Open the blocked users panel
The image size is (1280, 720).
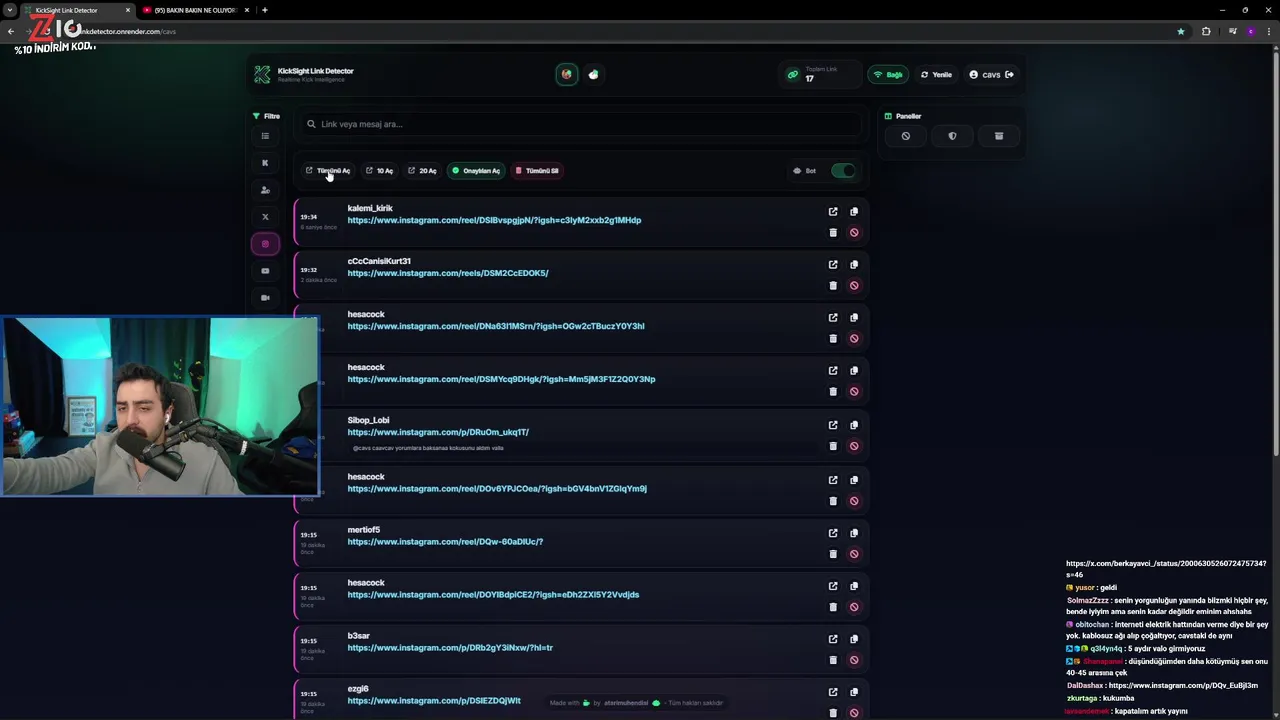(906, 136)
